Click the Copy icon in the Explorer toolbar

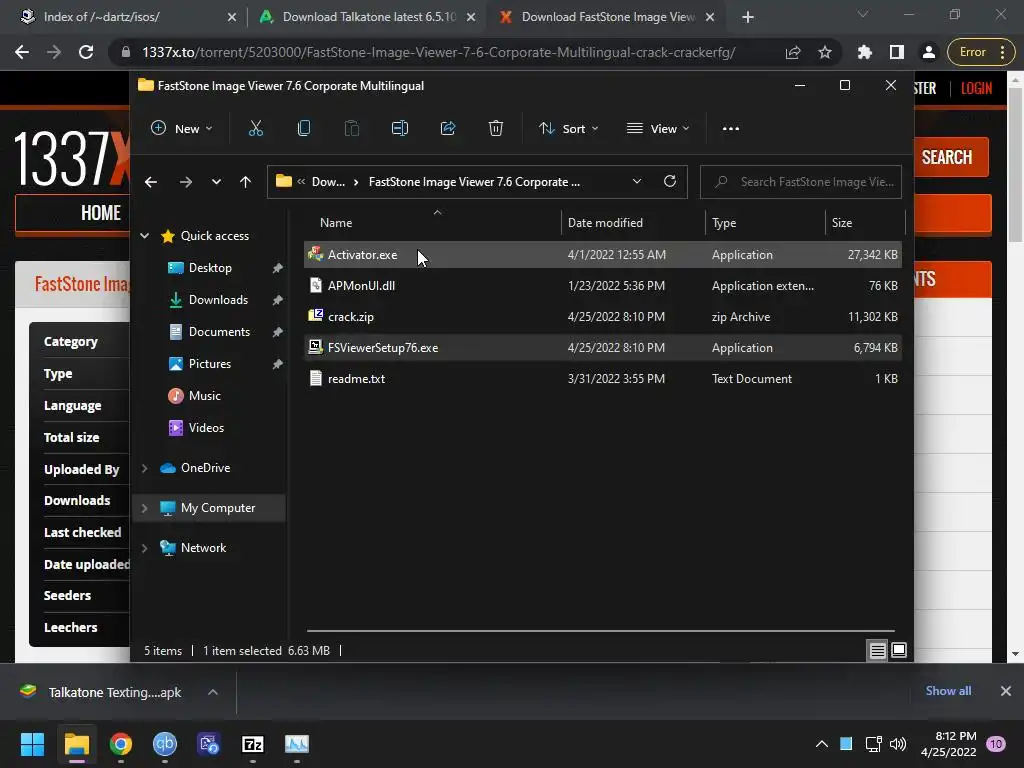304,129
